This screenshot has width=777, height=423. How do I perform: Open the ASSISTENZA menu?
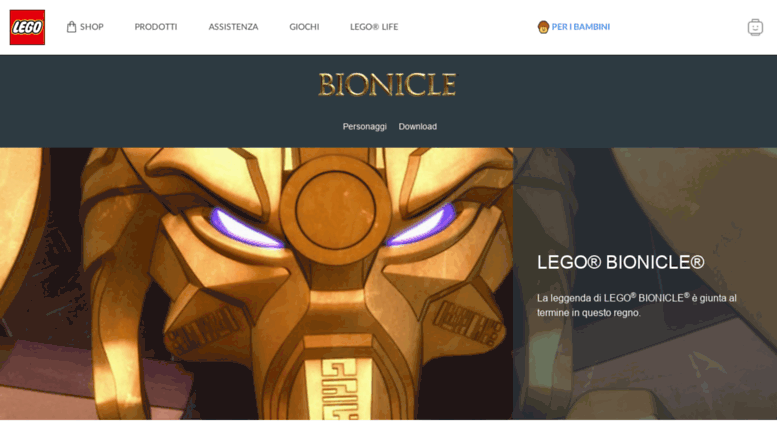pos(233,27)
